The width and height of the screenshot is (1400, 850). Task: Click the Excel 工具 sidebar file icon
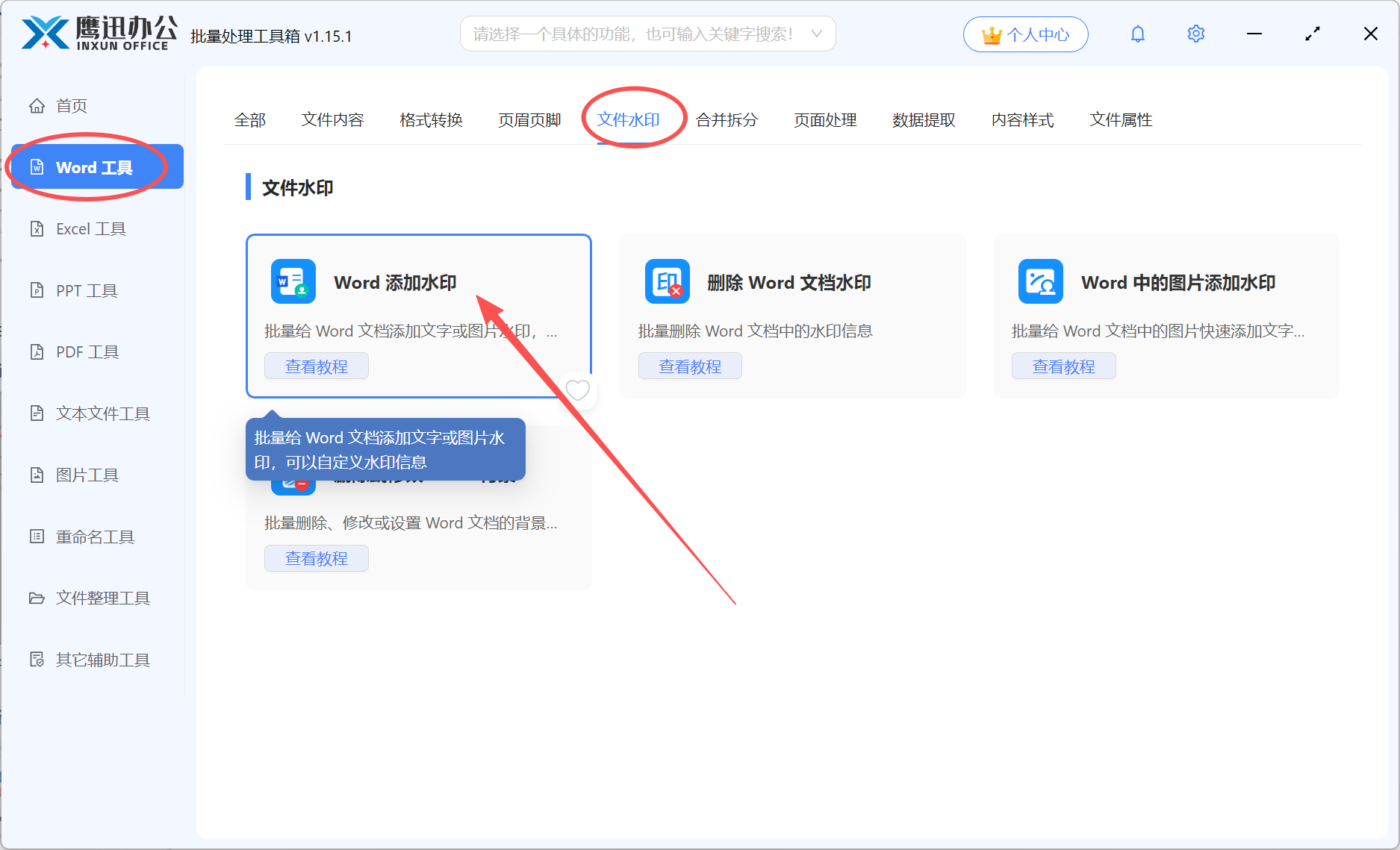point(37,229)
